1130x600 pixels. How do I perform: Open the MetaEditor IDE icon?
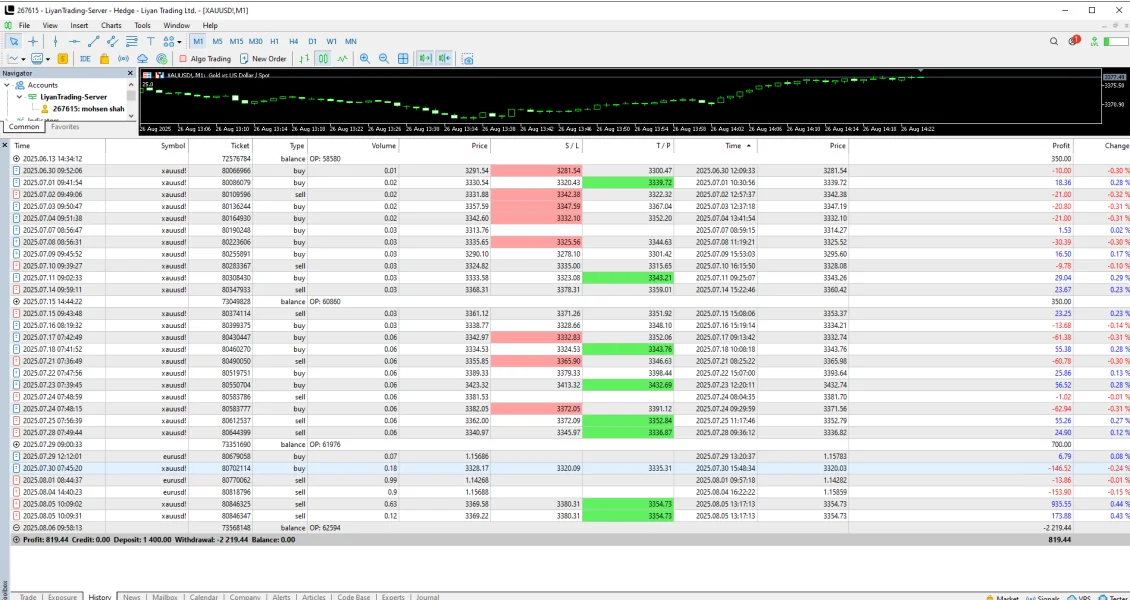85,59
